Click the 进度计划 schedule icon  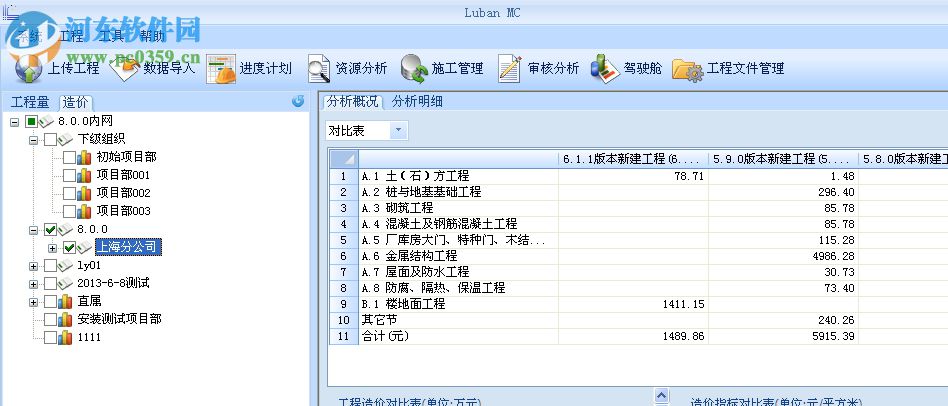click(x=221, y=68)
